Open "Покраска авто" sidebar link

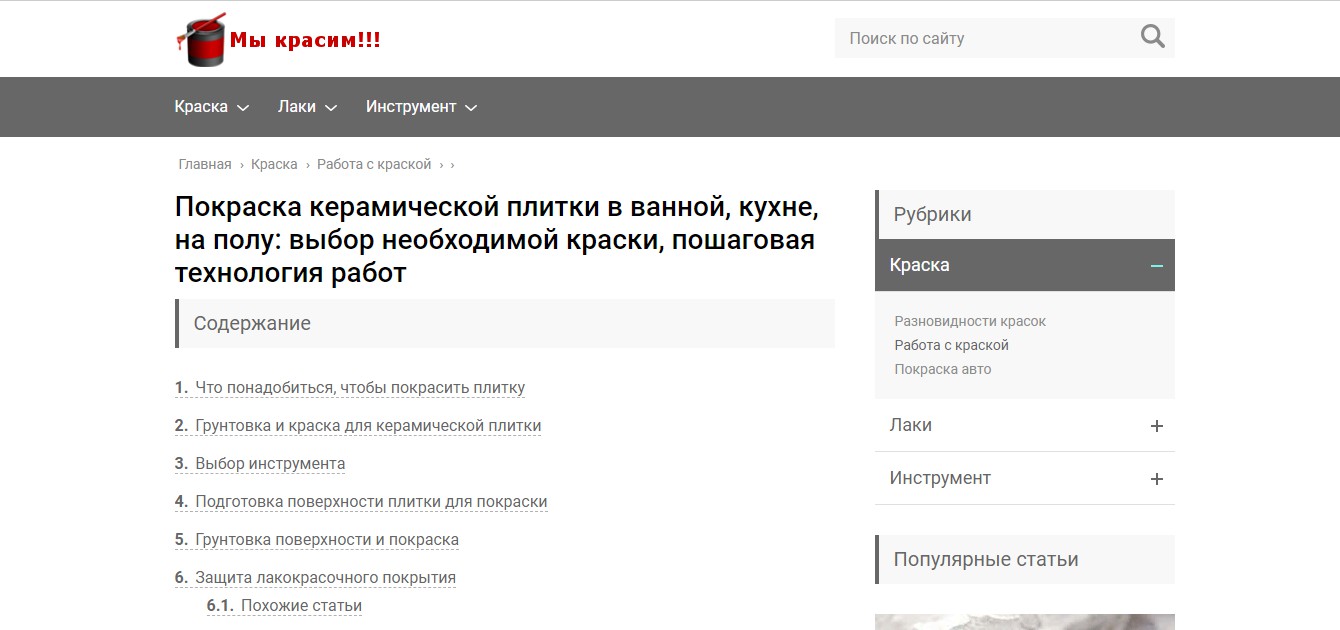(943, 369)
